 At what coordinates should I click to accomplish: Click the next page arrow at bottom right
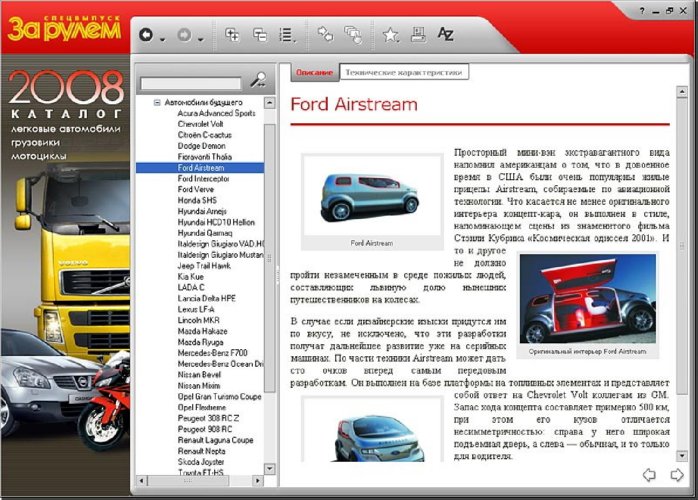click(677, 474)
